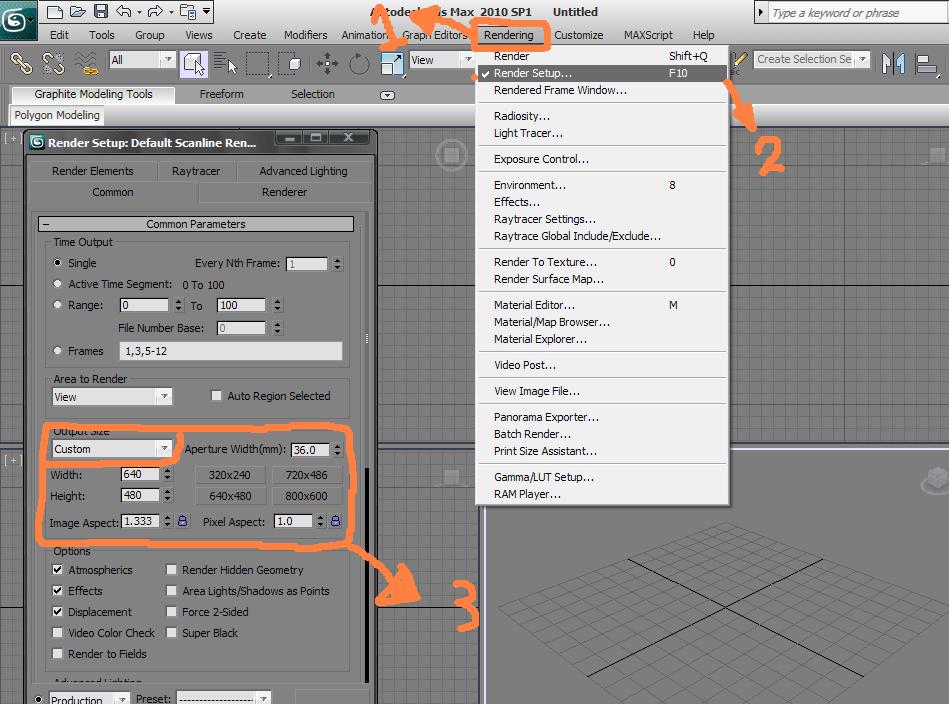Image resolution: width=949 pixels, height=704 pixels.
Task: Click the Width value field
Action: pos(140,474)
